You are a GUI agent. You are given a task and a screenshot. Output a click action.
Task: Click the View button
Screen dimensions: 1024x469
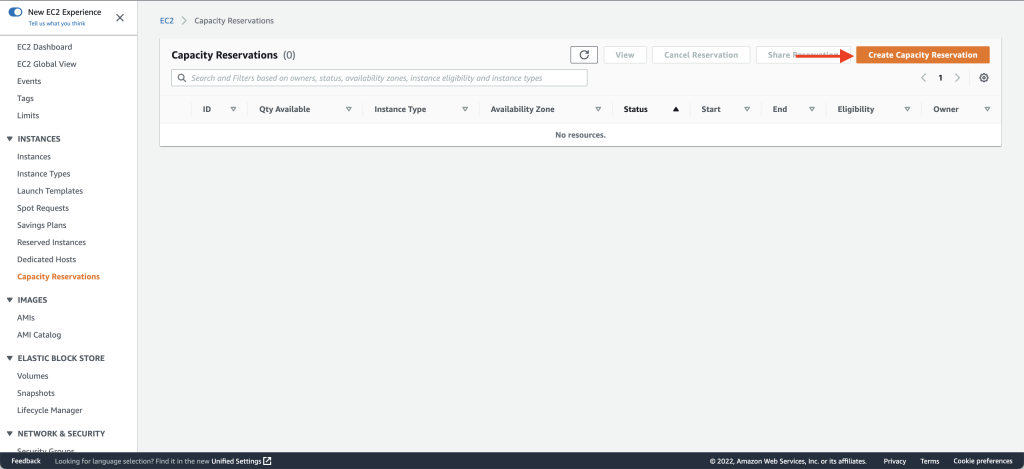tap(625, 55)
